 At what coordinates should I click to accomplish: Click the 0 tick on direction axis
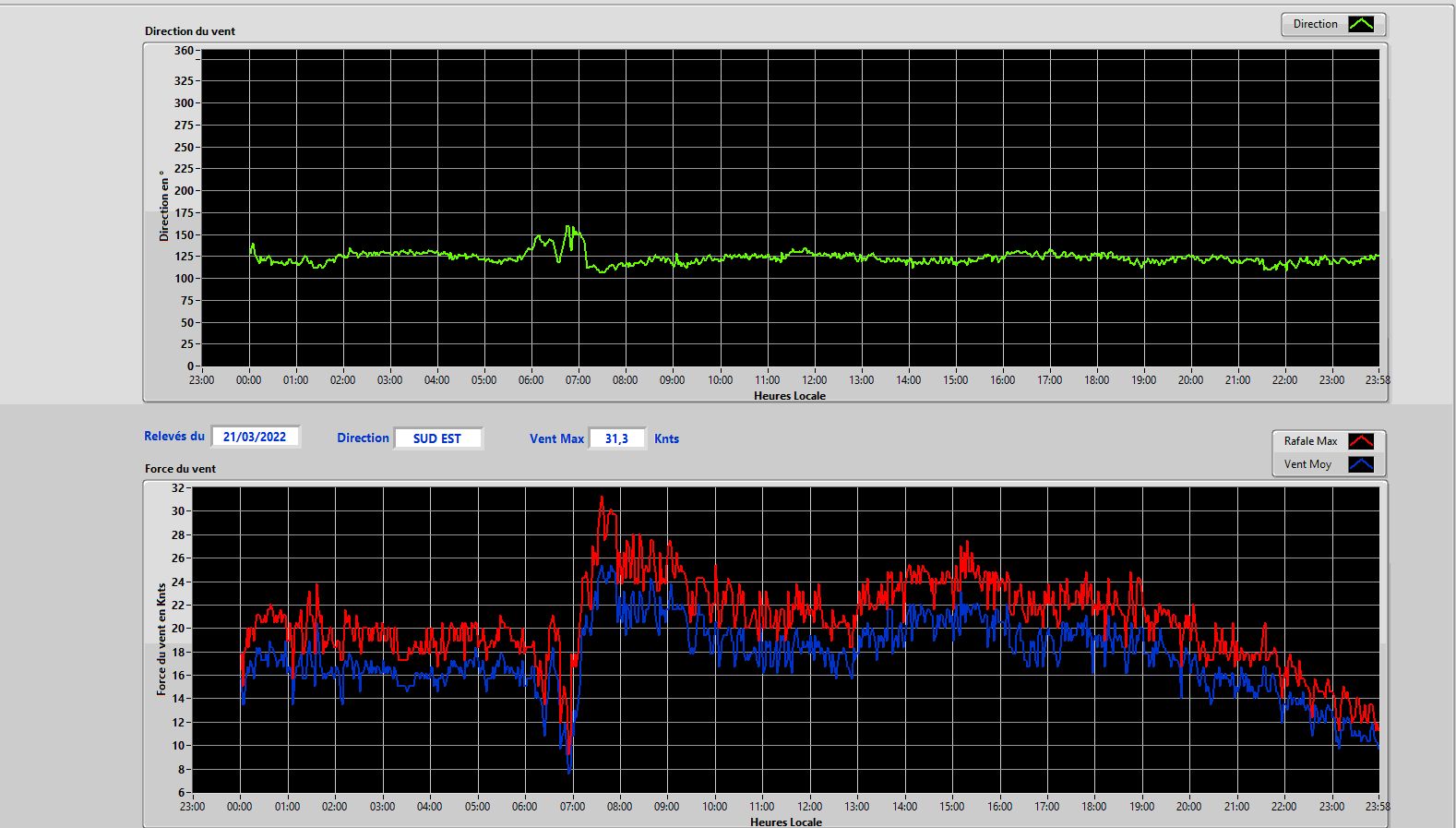point(190,366)
